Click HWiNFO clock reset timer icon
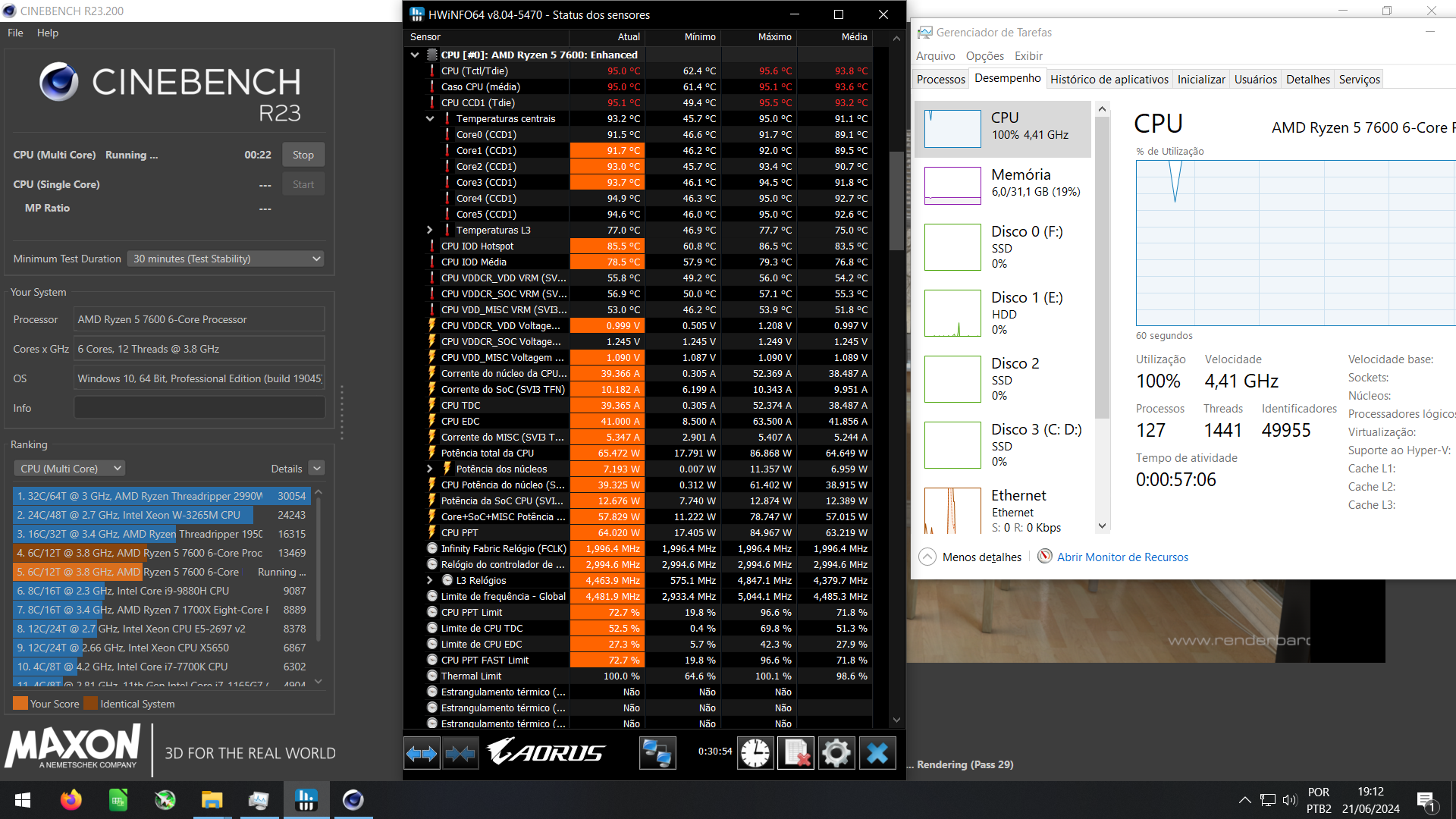Viewport: 1456px width, 819px height. click(755, 753)
